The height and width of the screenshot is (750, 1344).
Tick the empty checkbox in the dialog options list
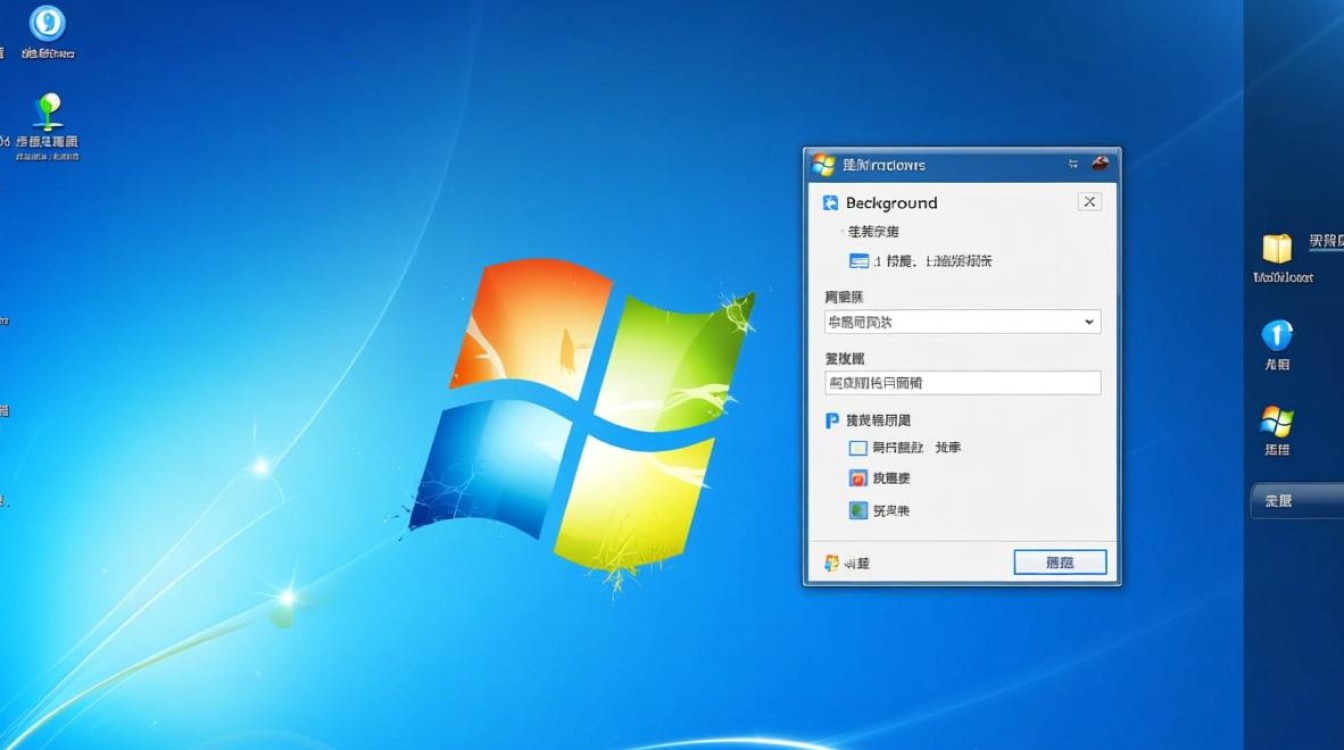pos(858,447)
